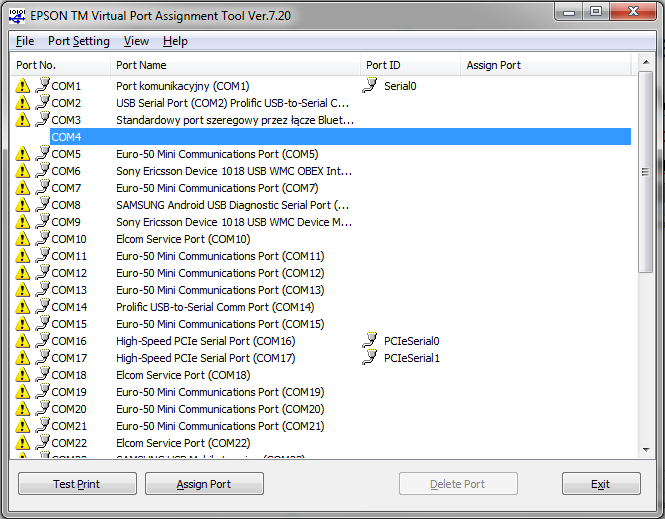Select 'Euro-50 Mini Communications Port (COM5)' entry
The height and width of the screenshot is (519, 665).
pos(217,154)
